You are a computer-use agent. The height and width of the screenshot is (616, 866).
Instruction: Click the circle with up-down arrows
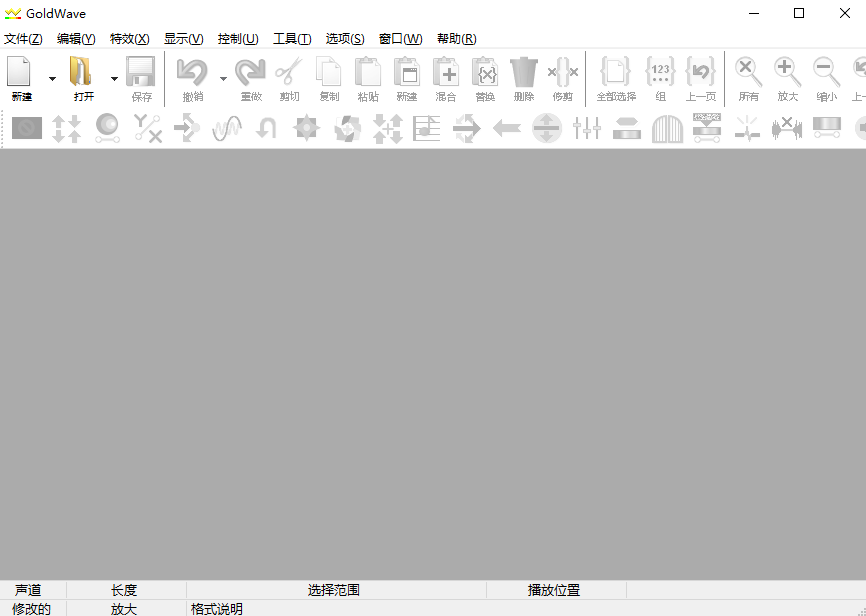[x=547, y=128]
